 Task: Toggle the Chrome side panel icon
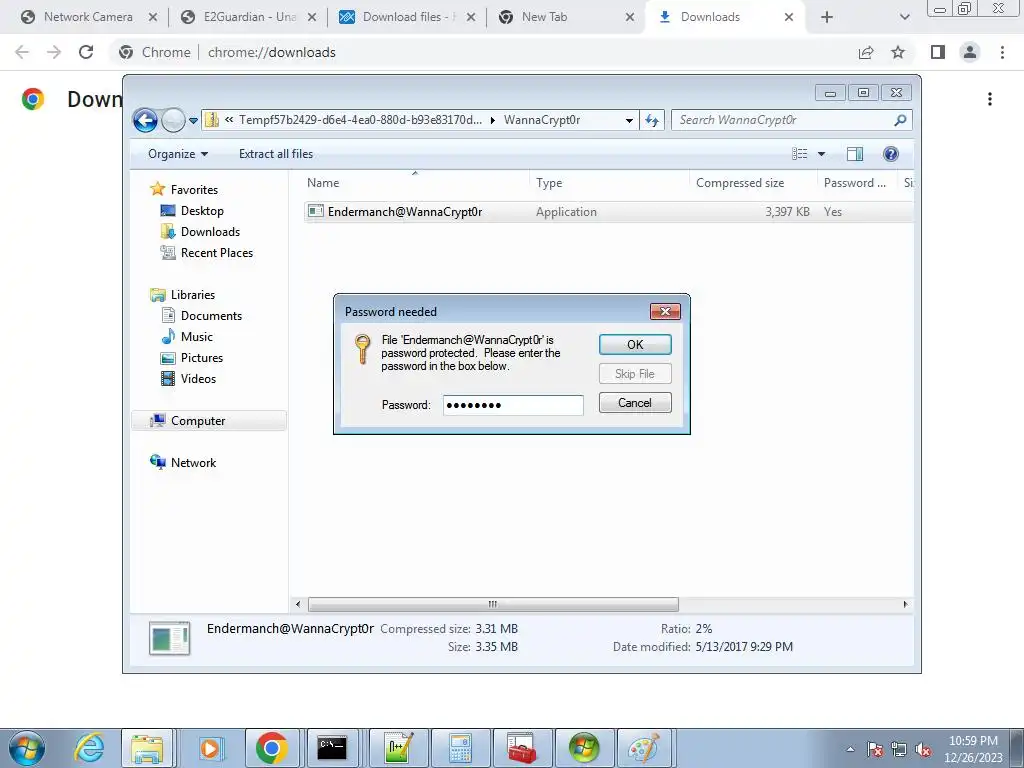click(938, 52)
